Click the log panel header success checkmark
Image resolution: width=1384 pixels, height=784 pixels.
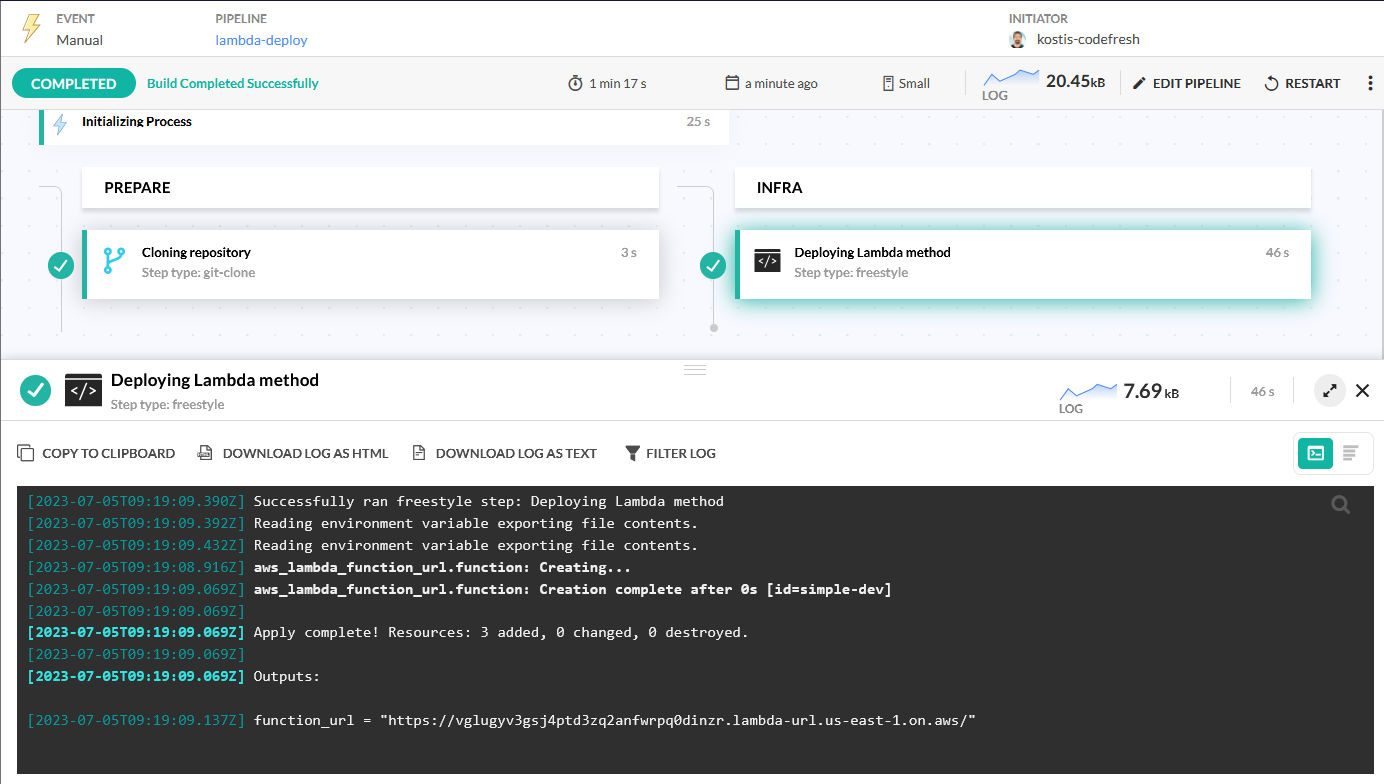[36, 390]
